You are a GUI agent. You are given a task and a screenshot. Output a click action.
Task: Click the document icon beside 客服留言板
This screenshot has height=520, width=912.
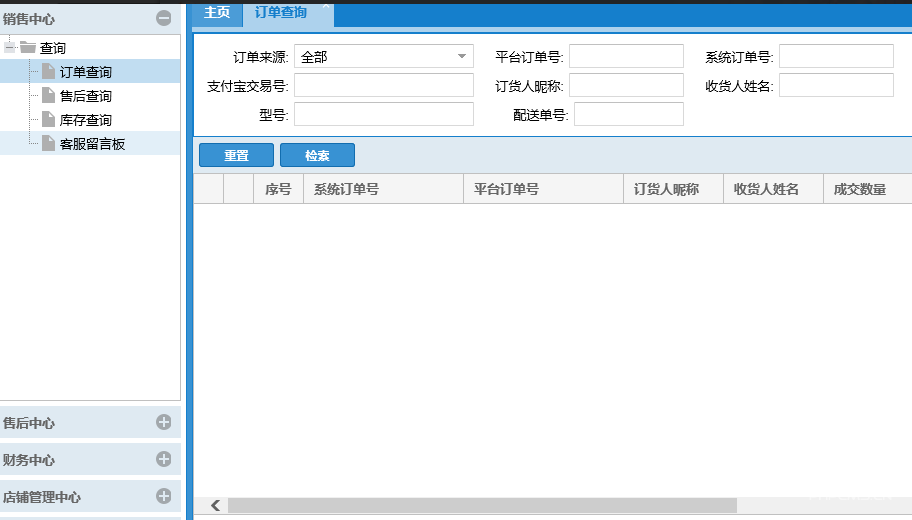coord(48,143)
